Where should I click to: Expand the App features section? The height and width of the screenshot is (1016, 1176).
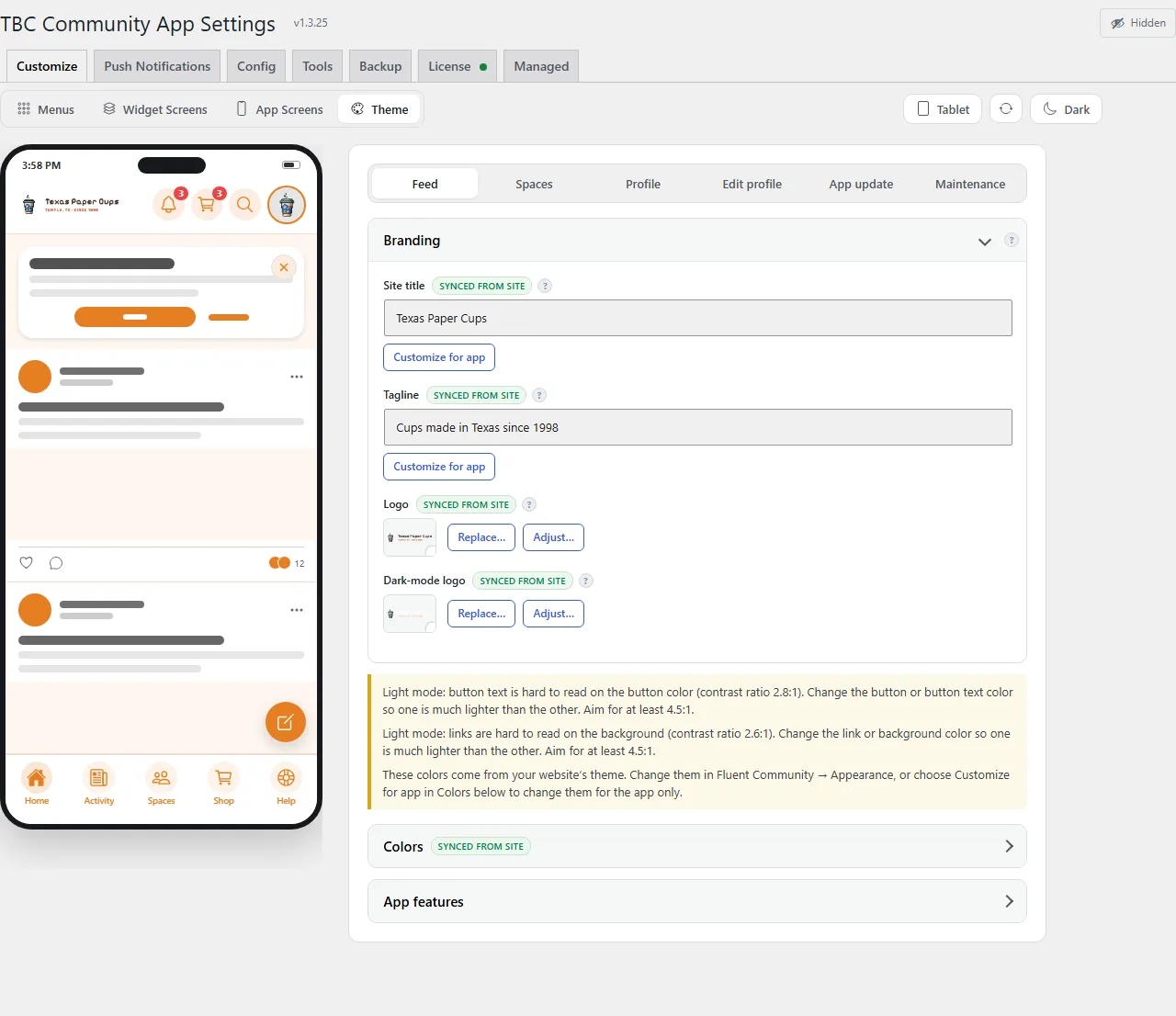(696, 901)
